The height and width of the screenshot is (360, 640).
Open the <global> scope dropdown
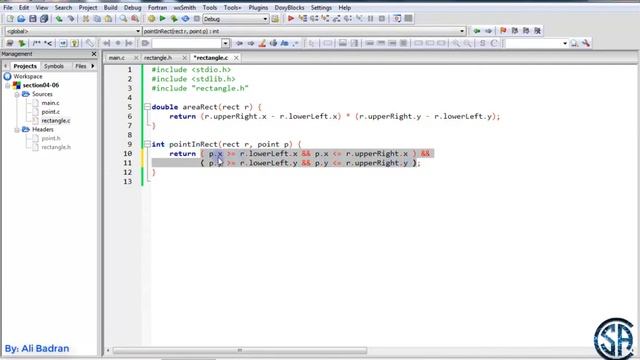pyautogui.click(x=138, y=31)
